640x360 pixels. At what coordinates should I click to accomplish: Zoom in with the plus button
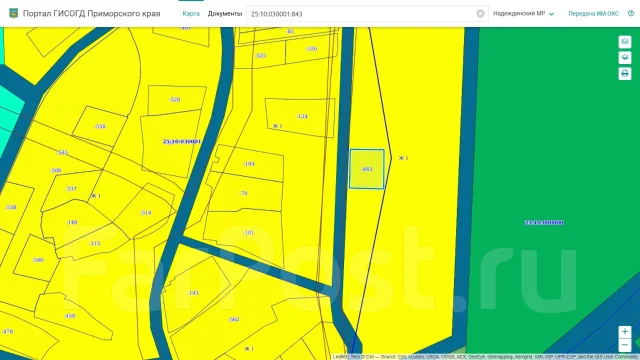(625, 332)
